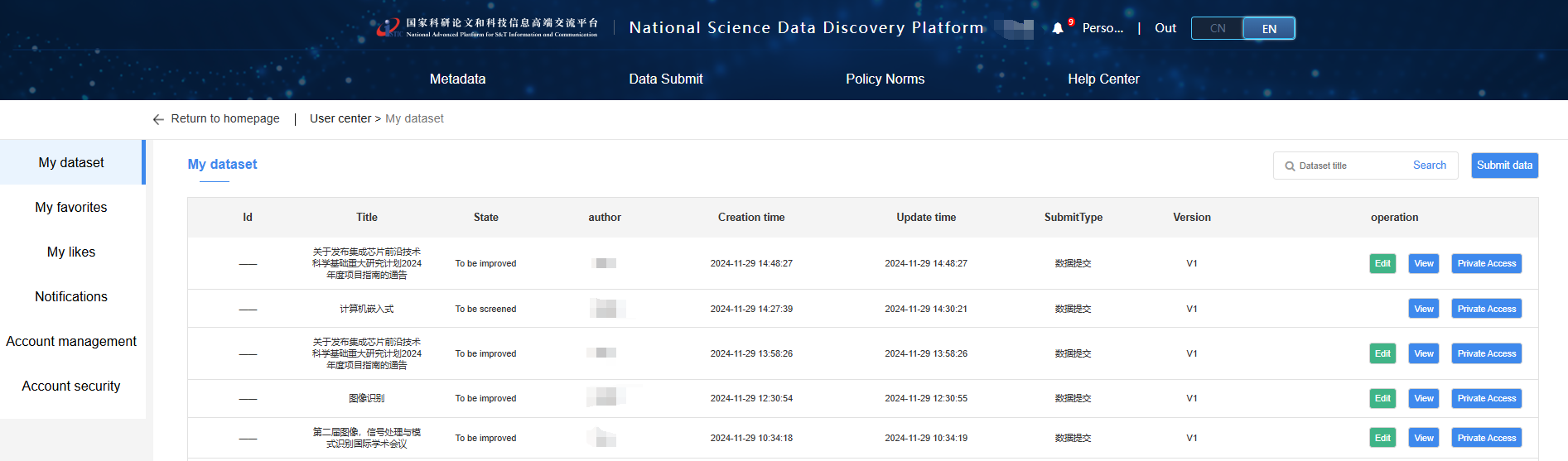Screen dimensions: 1568x461
Task: Switch language to CN
Action: (1217, 28)
